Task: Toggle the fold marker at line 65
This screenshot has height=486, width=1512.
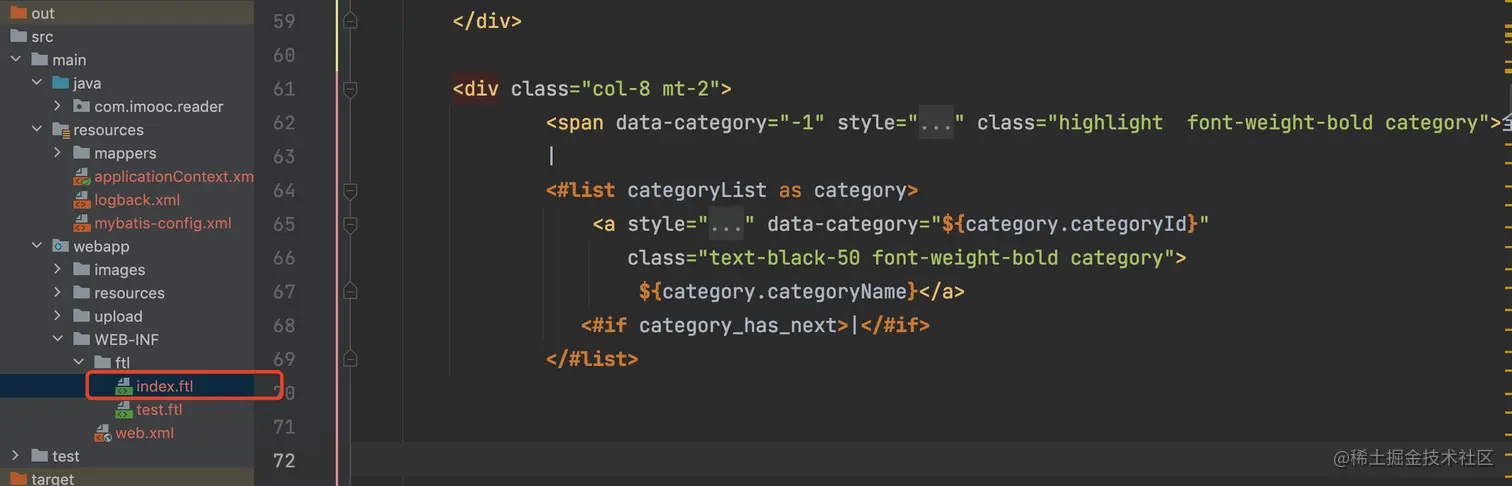Action: tap(350, 224)
